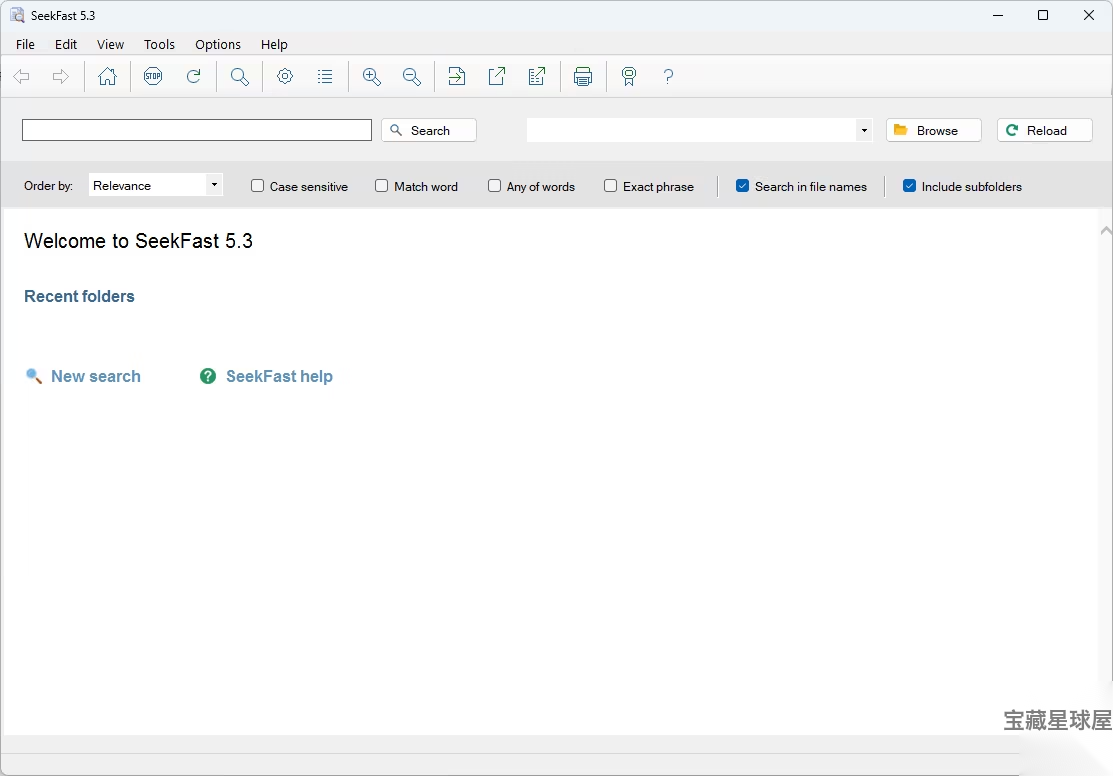Close the SeekFast window
This screenshot has height=776, width=1113.
(x=1089, y=15)
